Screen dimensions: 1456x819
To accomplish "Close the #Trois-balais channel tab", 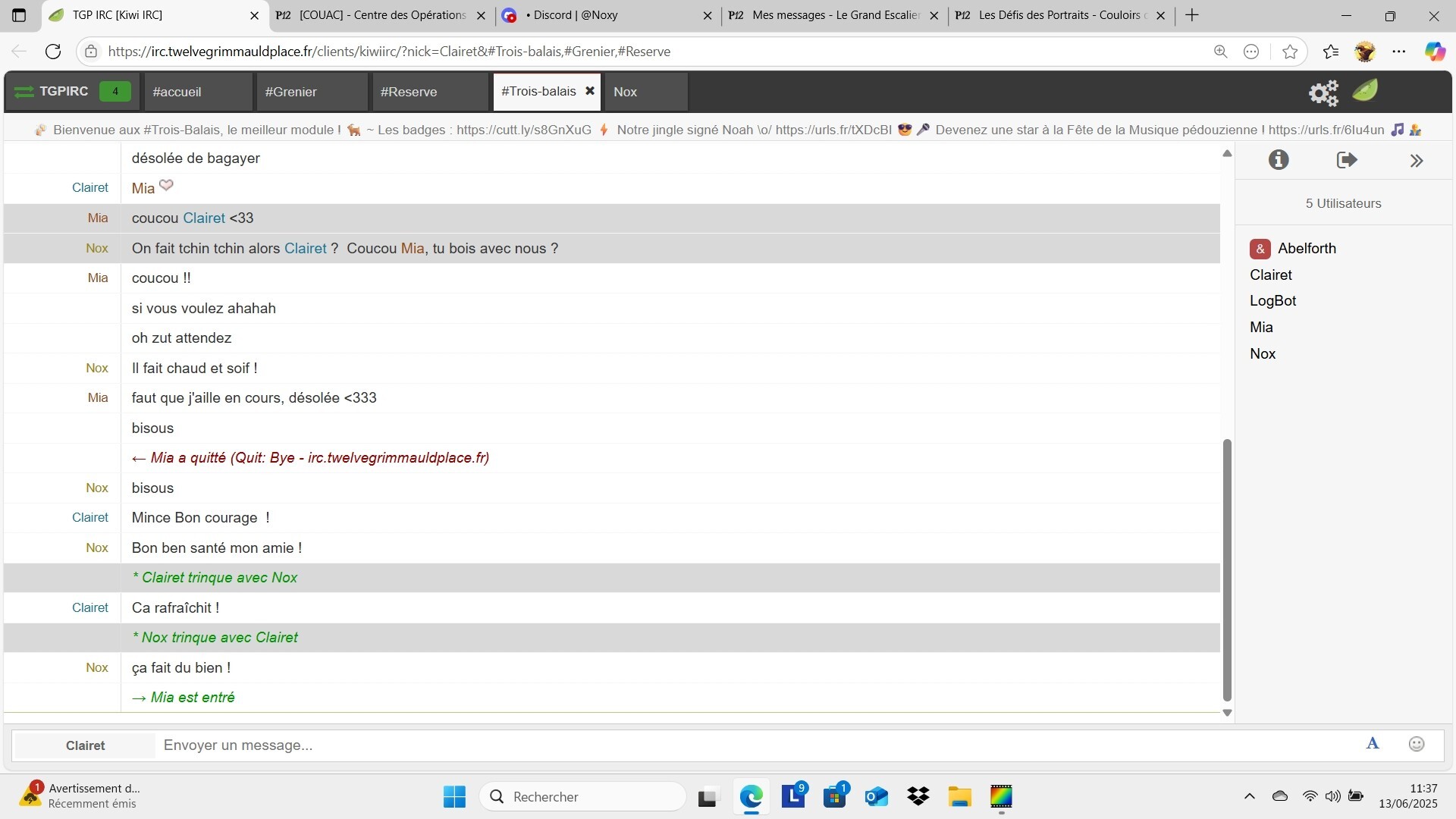I will point(589,91).
